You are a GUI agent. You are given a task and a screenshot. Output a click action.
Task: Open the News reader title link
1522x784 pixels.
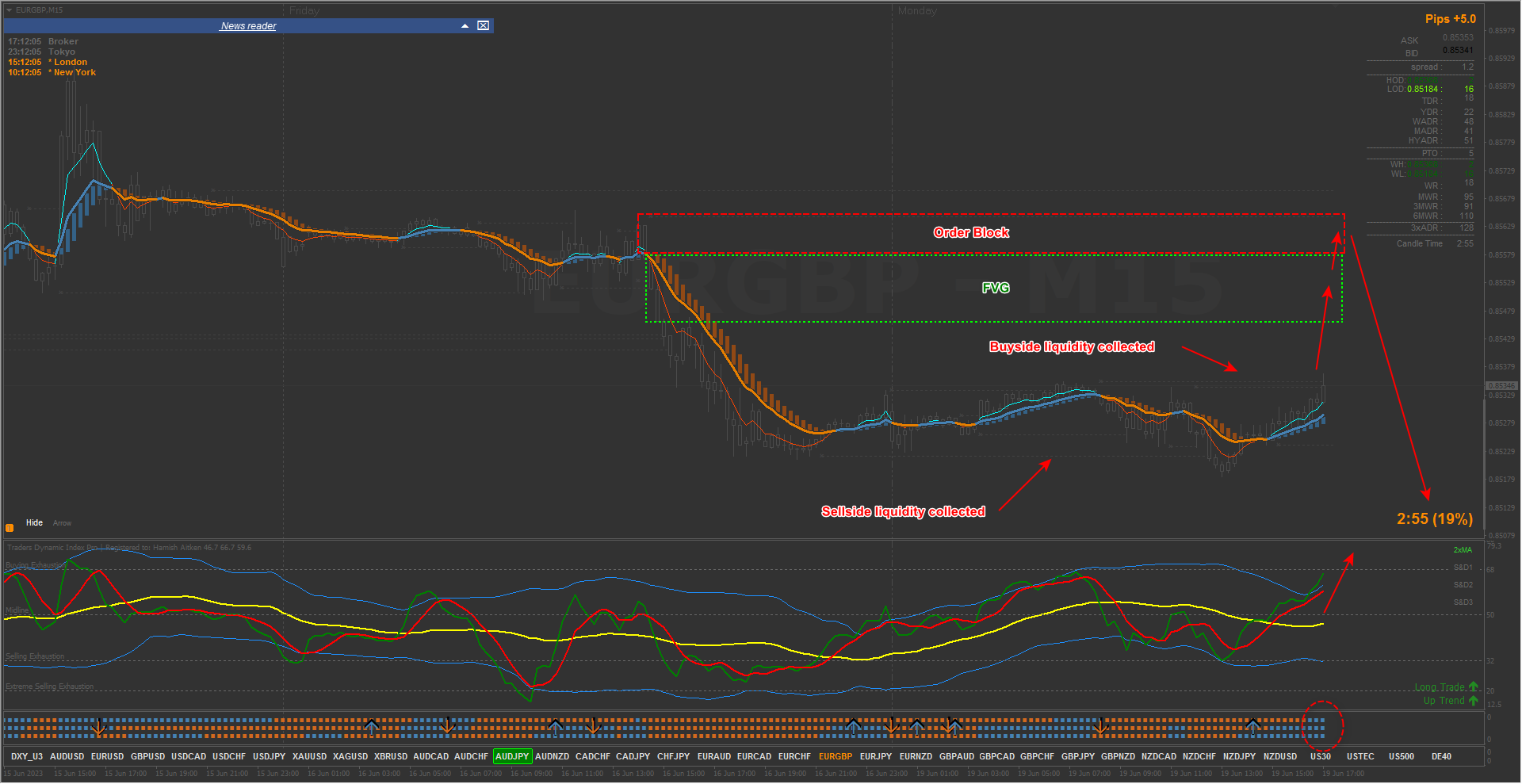pyautogui.click(x=248, y=26)
